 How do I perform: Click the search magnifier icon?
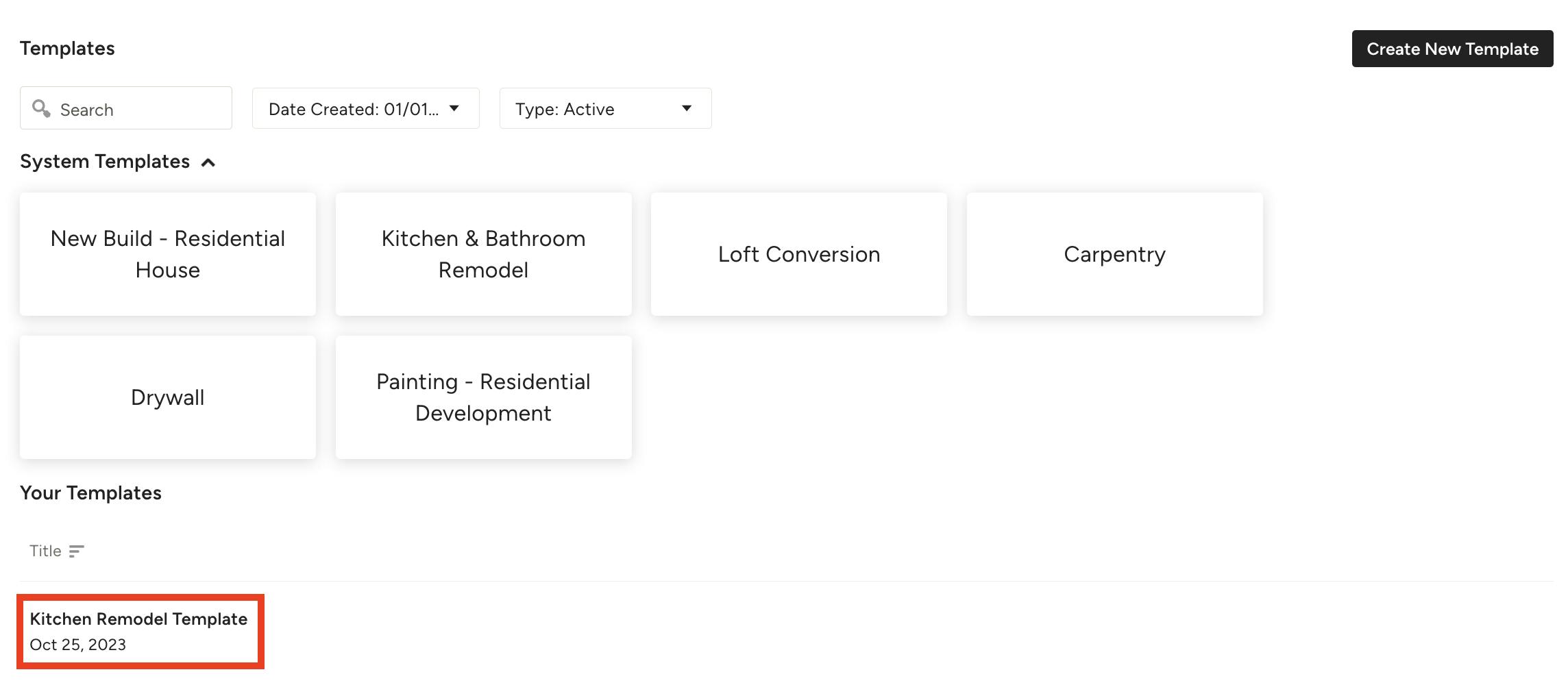click(41, 108)
